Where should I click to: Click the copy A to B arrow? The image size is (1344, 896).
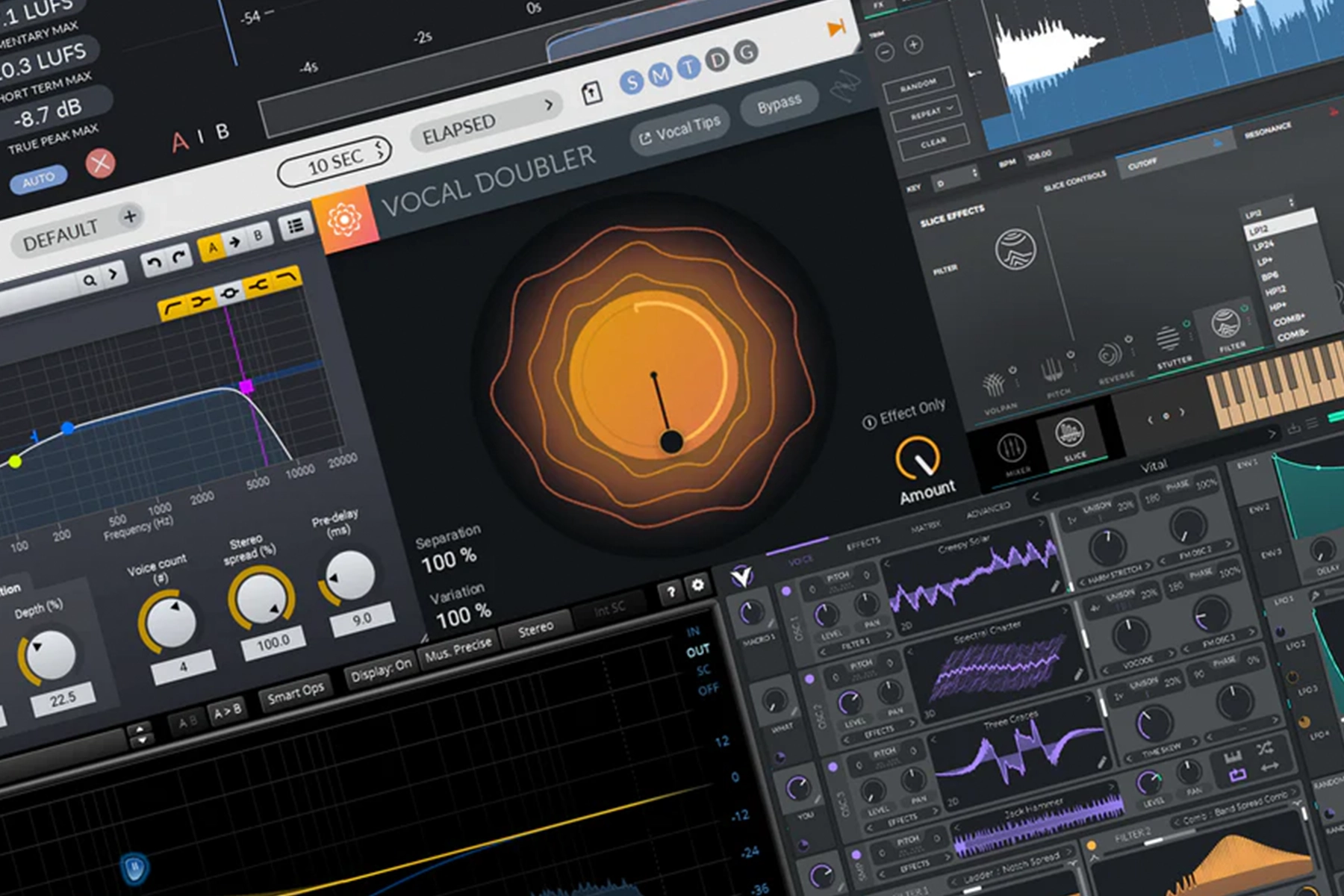(x=235, y=241)
